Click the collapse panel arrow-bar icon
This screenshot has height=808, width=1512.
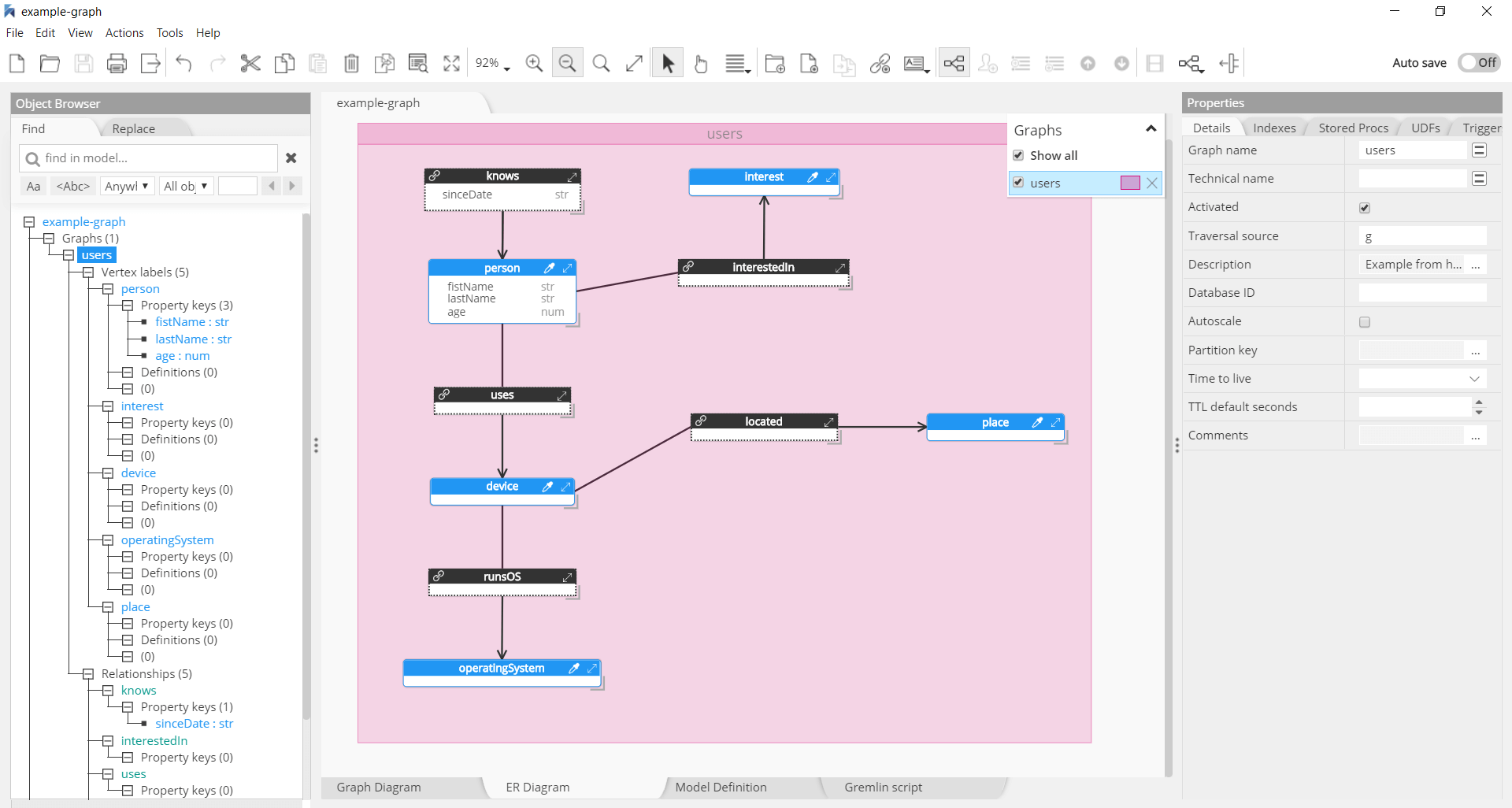point(1228,63)
